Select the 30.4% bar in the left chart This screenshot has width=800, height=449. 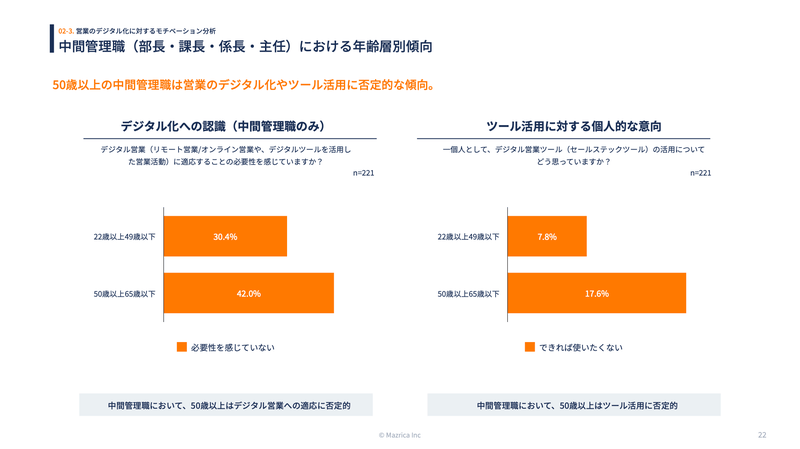coord(225,237)
